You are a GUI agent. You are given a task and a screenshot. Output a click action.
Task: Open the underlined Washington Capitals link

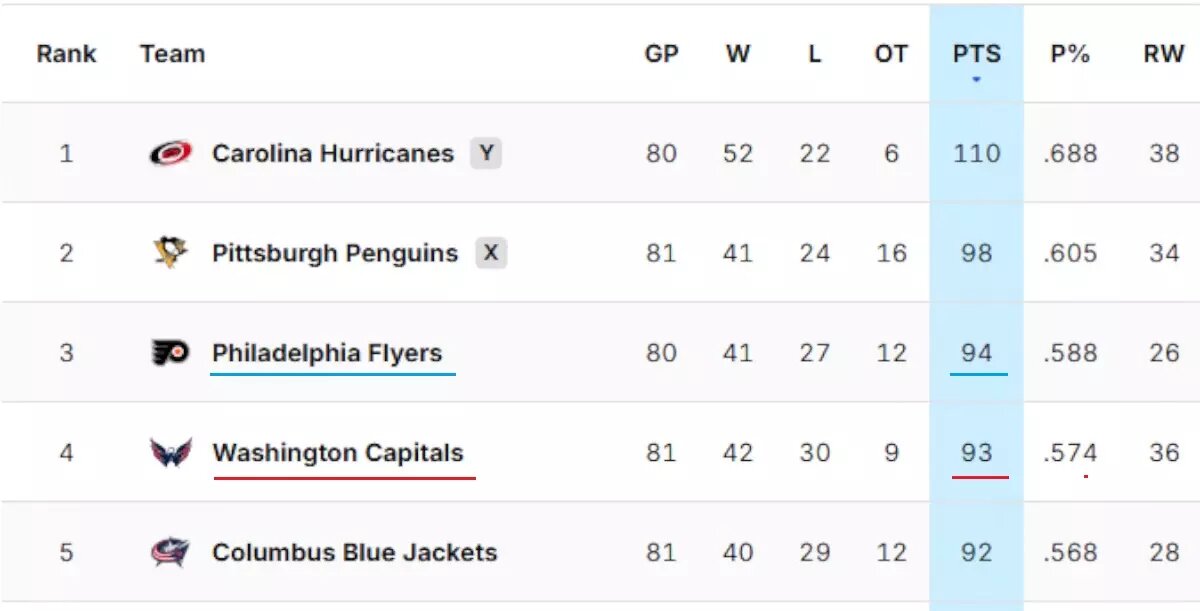tap(339, 452)
